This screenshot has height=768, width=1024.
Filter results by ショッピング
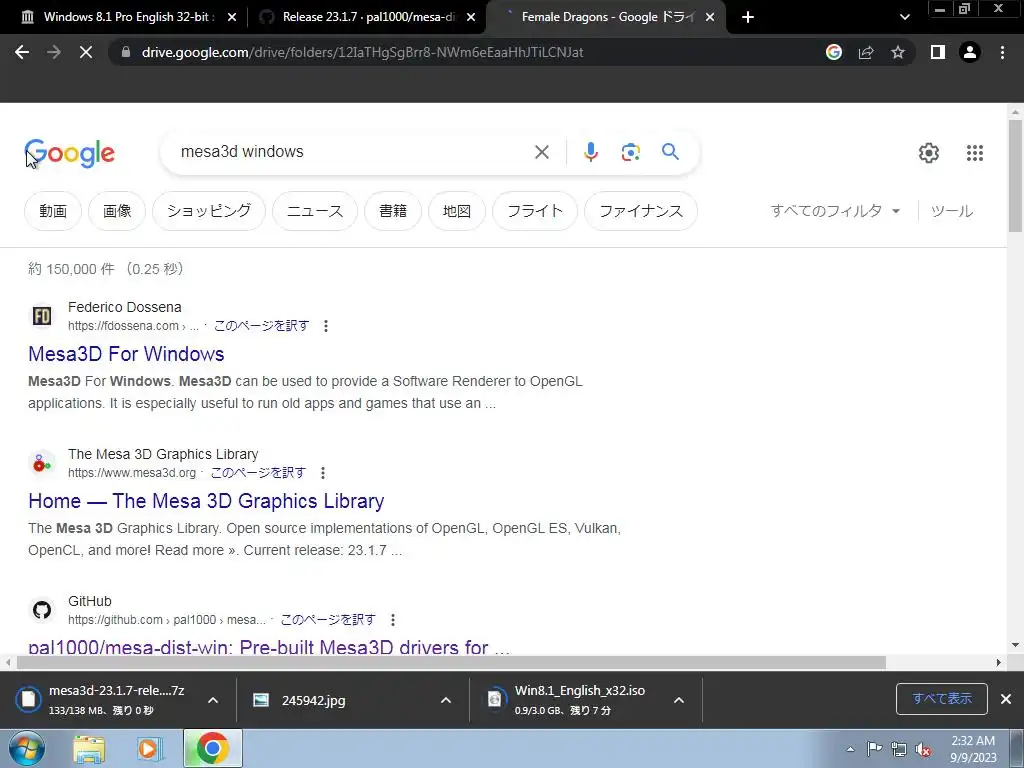coord(209,211)
